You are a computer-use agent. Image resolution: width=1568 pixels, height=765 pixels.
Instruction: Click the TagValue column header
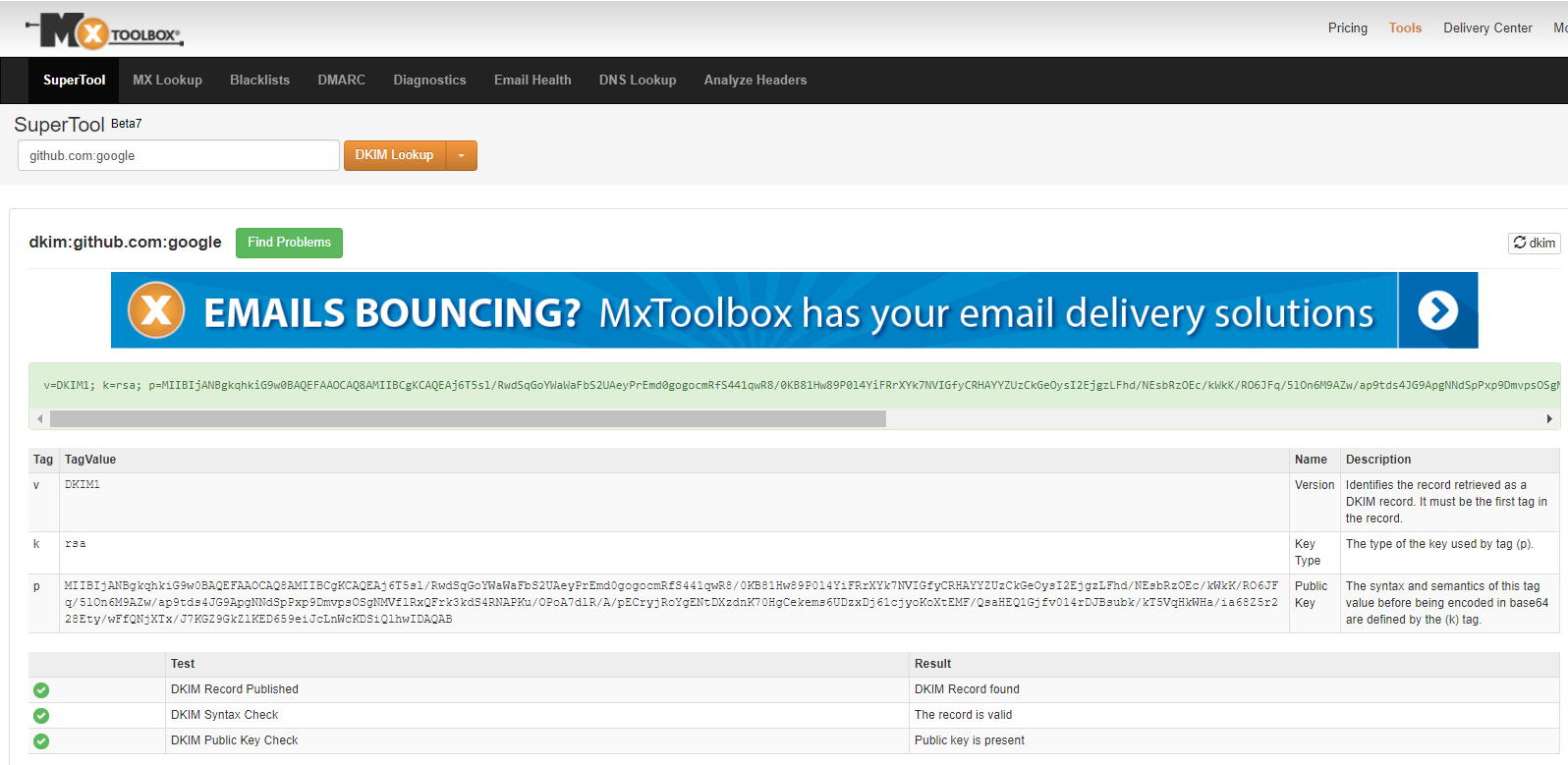[x=90, y=460]
